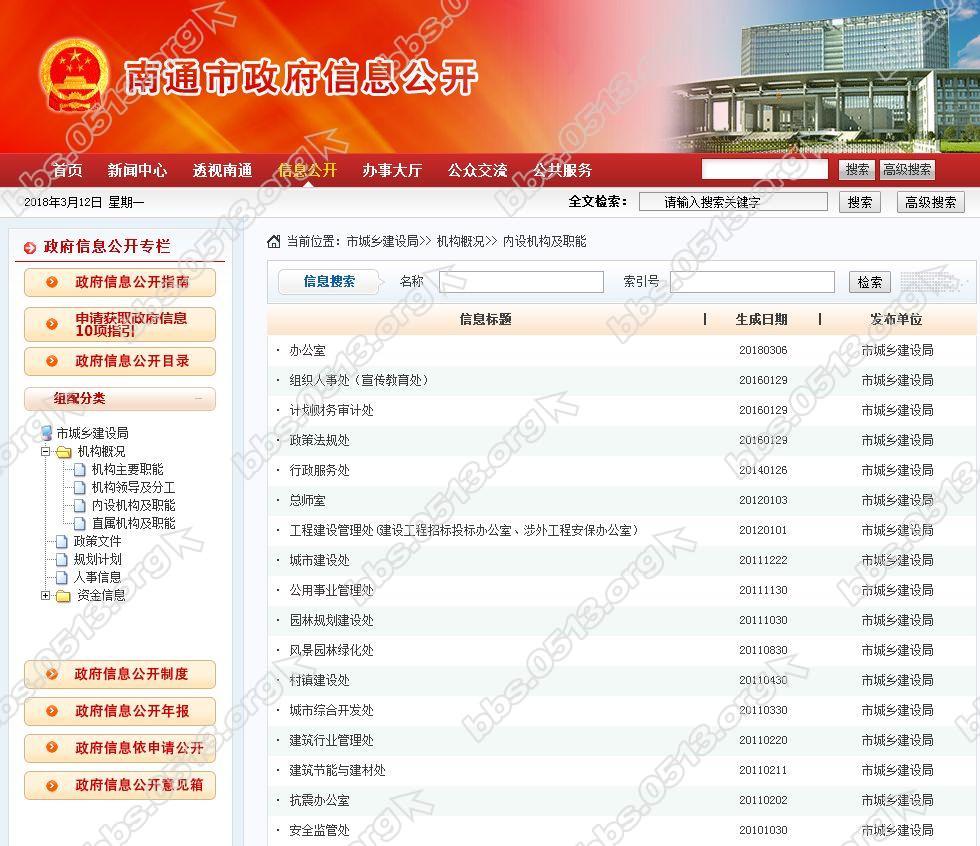Click the computer icon next to 市城乡建设局
Viewport: 980px width, 846px height.
46,433
